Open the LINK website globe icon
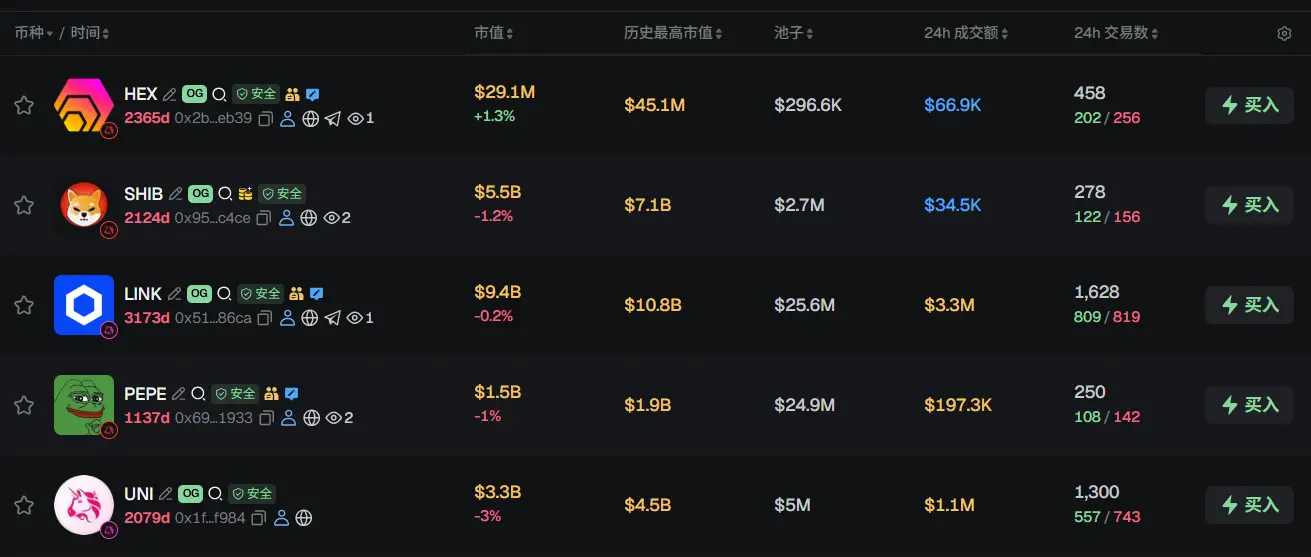This screenshot has height=557, width=1311. [310, 318]
